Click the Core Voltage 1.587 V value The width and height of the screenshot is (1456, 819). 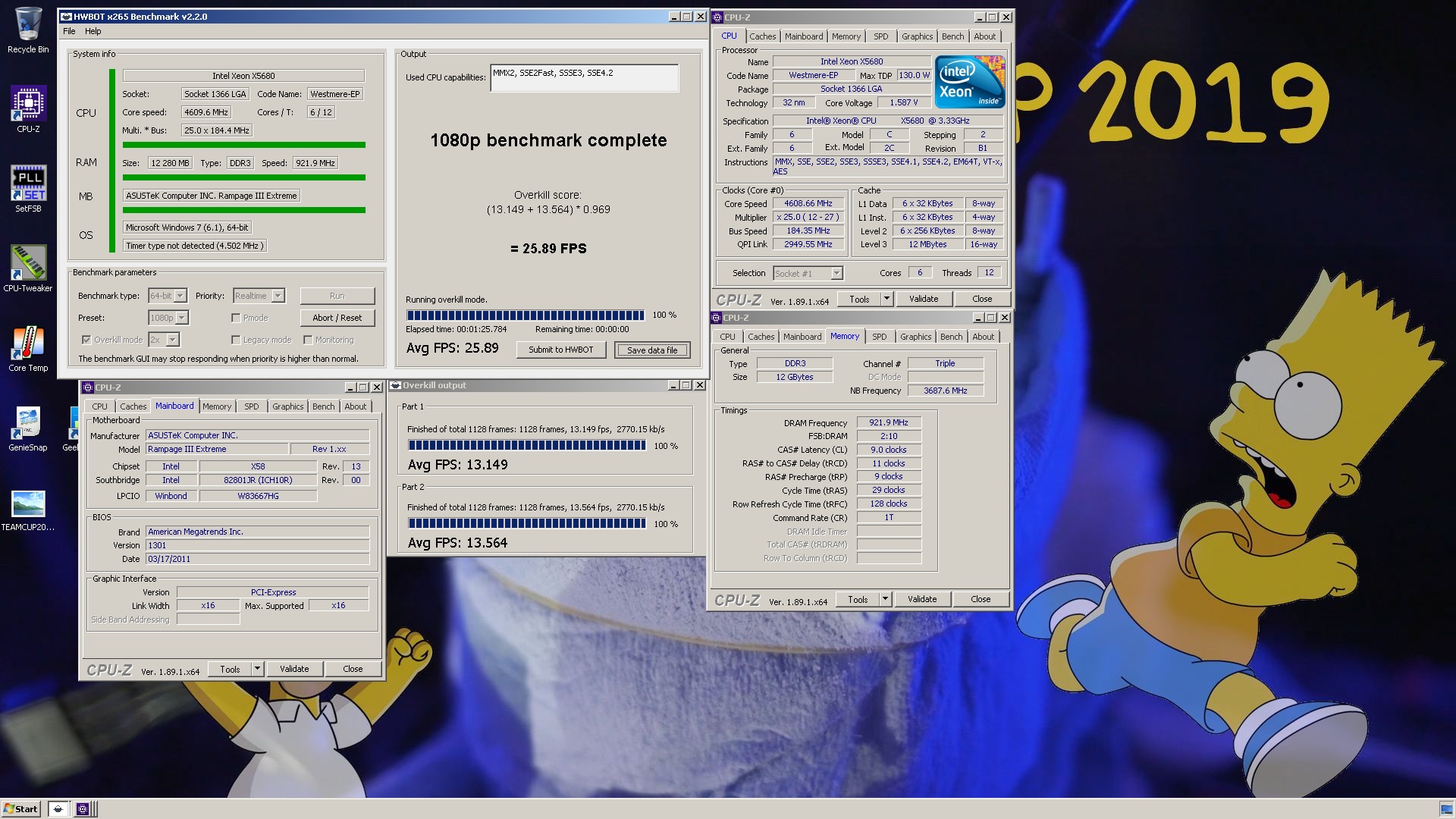point(904,102)
